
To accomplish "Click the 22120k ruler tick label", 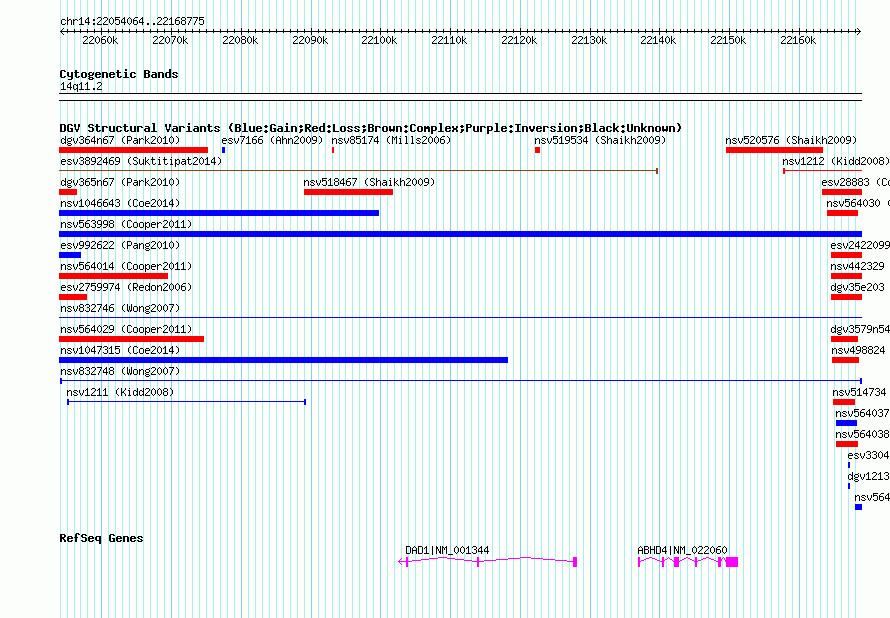I will click(x=519, y=40).
